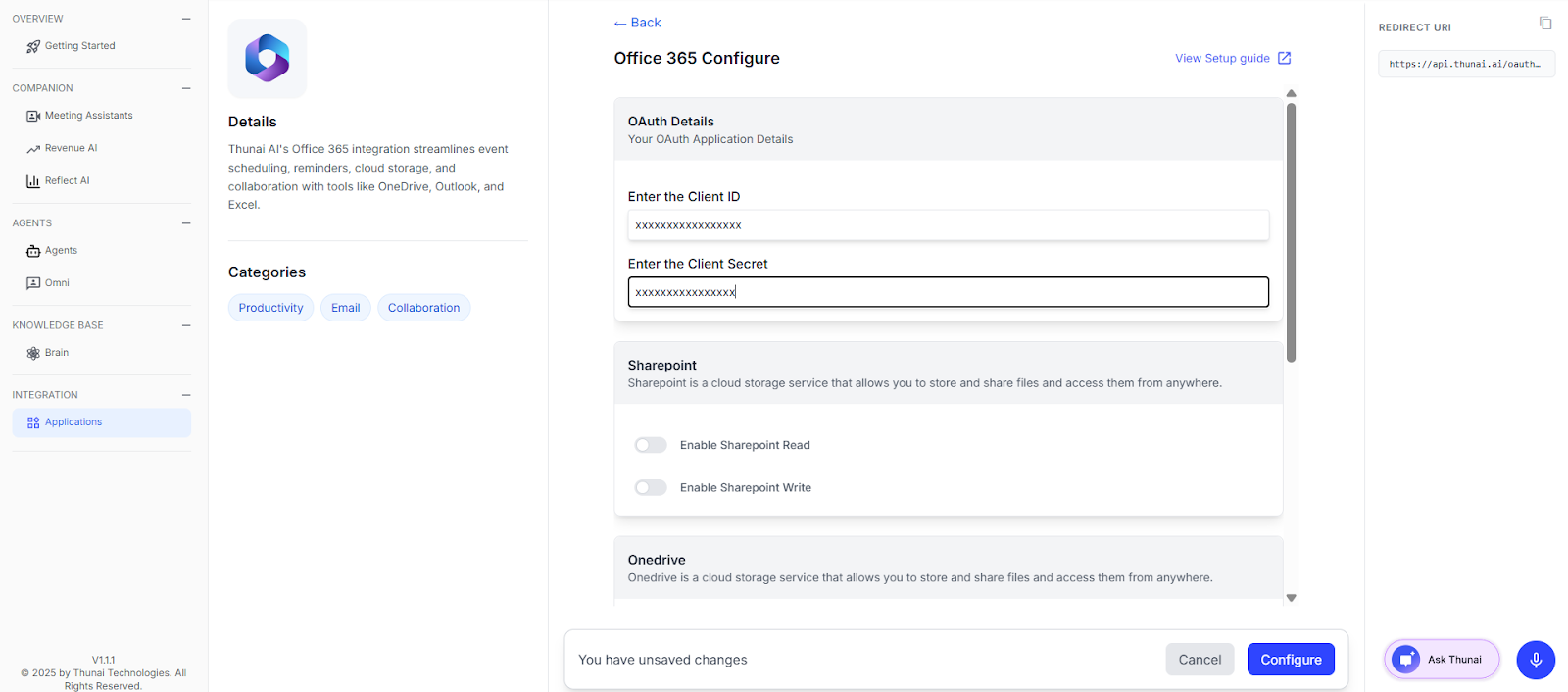Click the Agents robot icon
The height and width of the screenshot is (692, 1568).
pos(33,251)
